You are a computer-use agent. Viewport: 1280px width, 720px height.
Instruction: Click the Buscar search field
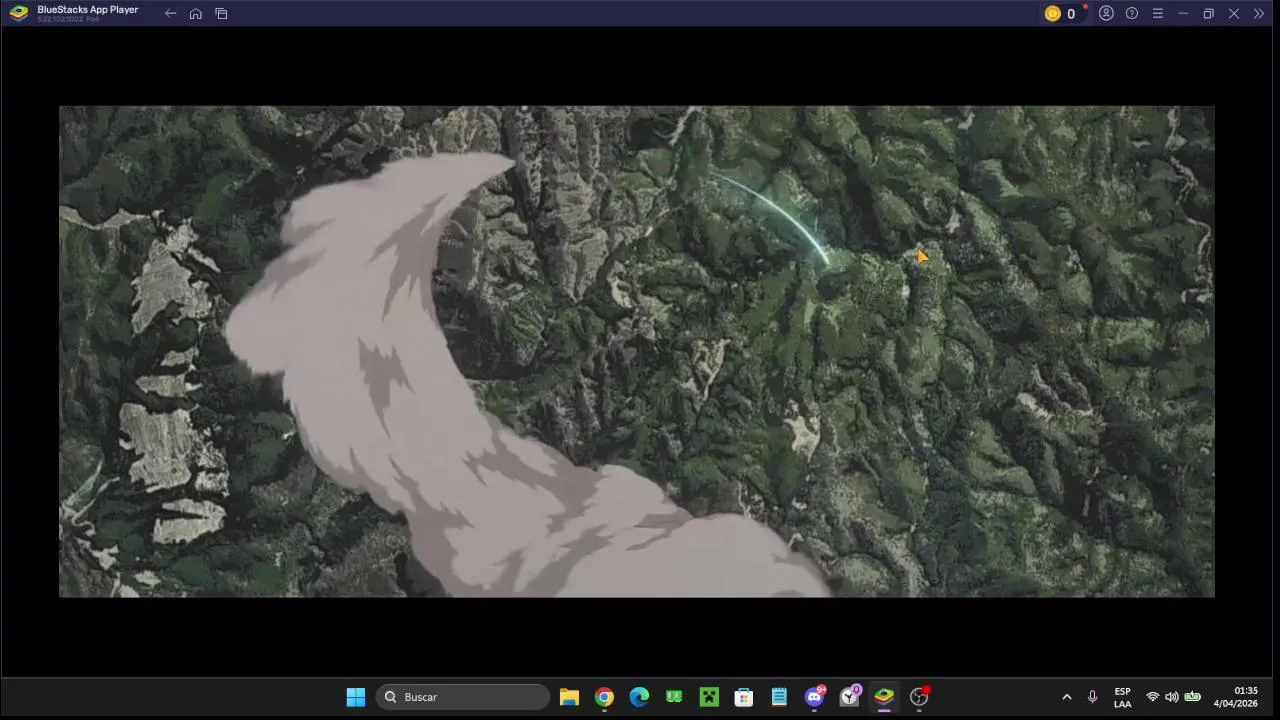click(463, 697)
